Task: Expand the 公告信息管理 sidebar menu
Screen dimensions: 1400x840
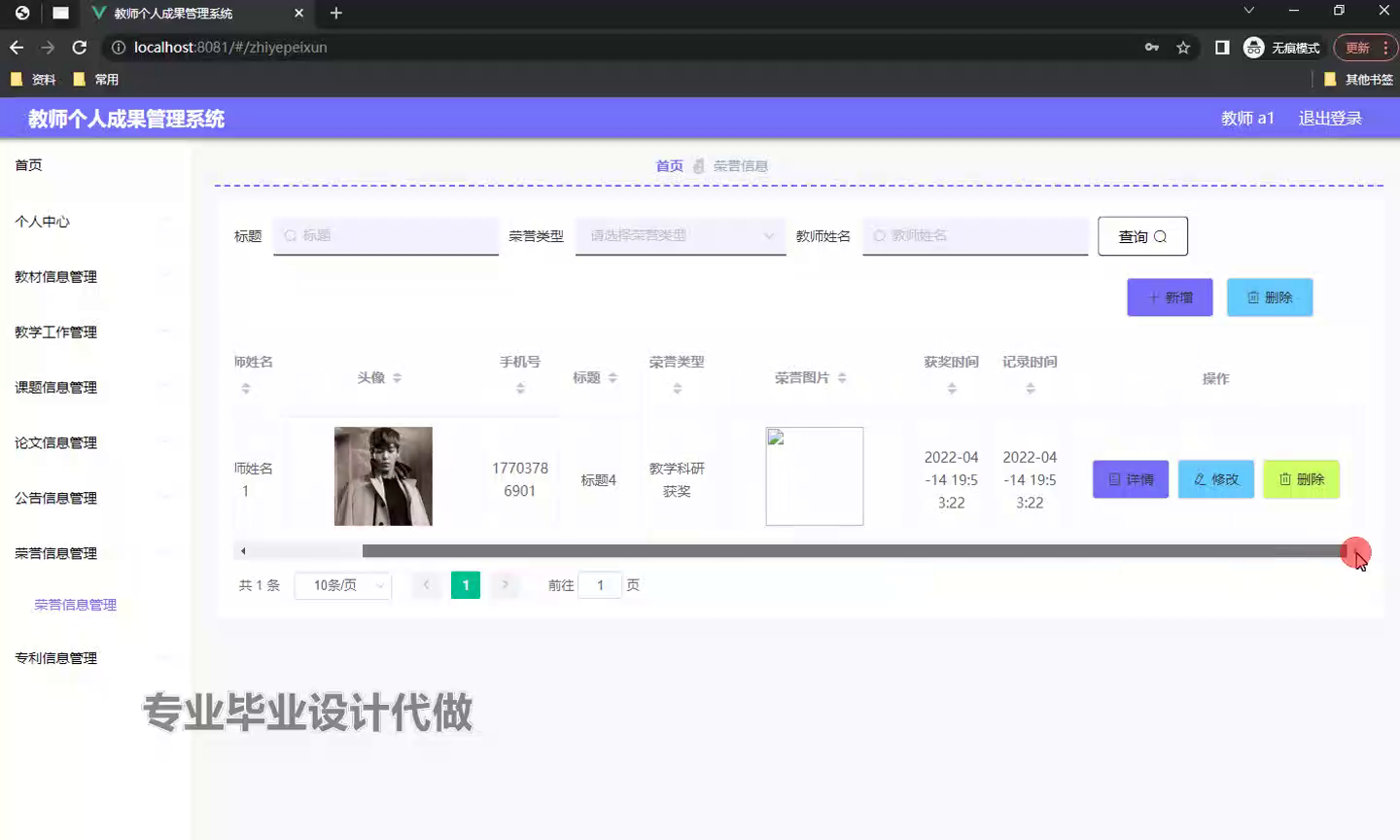Action: (95, 499)
